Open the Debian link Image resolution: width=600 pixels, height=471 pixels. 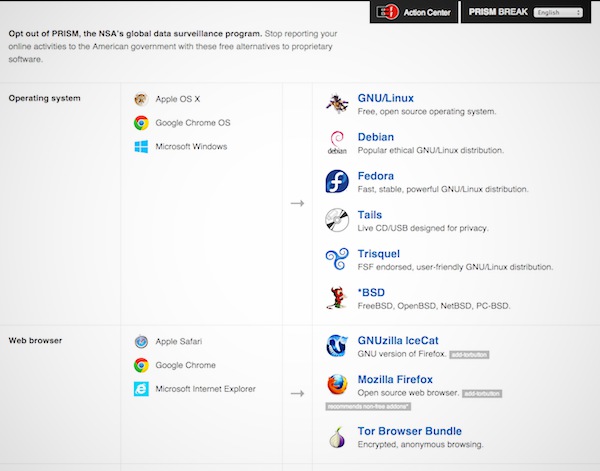click(x=375, y=137)
